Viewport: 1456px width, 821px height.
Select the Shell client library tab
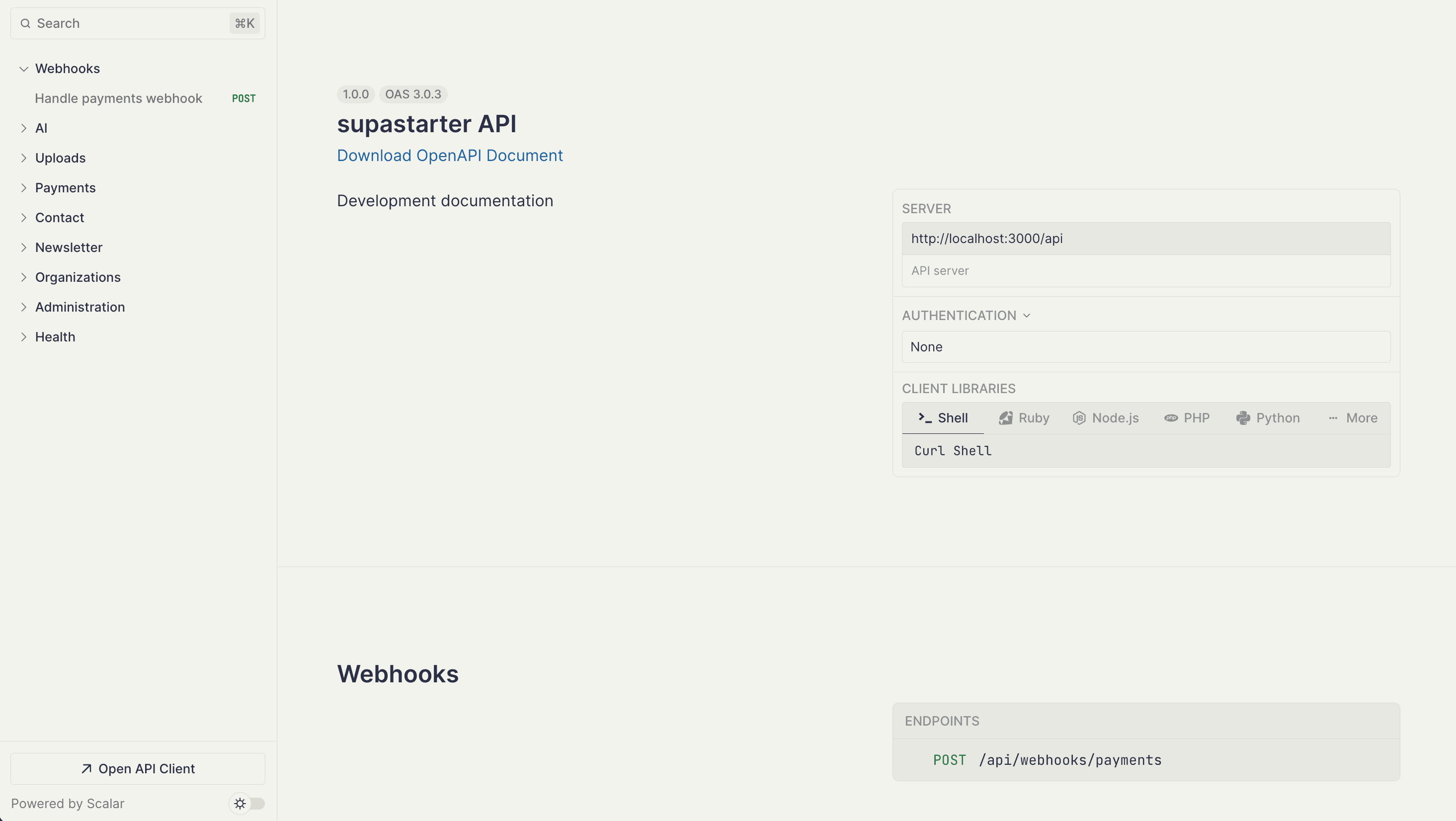coord(943,418)
